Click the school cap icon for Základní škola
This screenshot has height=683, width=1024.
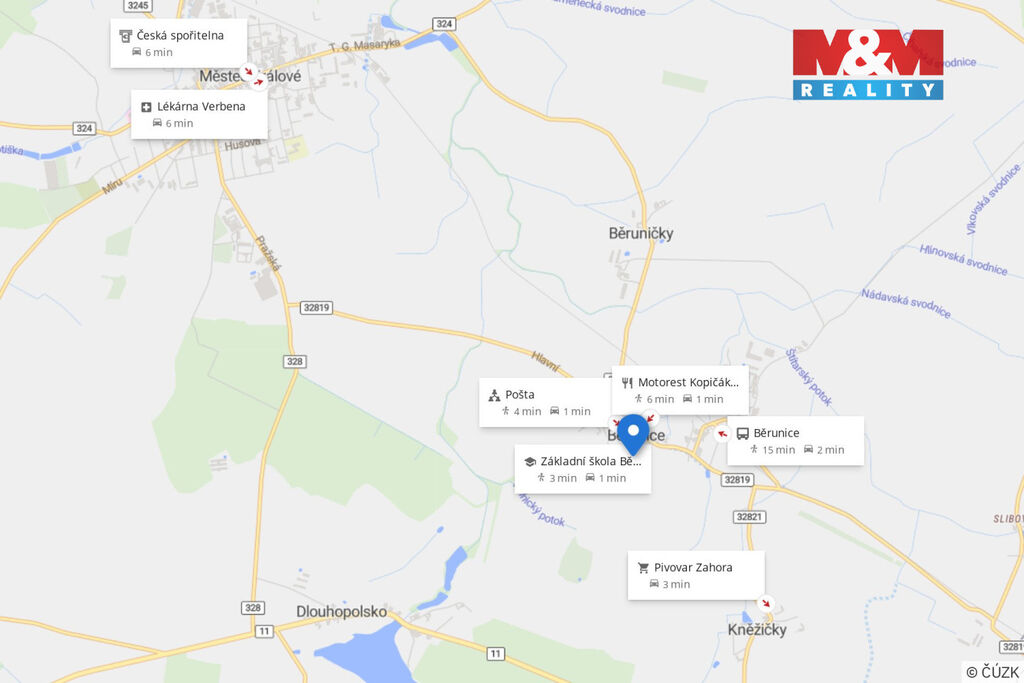coord(530,462)
